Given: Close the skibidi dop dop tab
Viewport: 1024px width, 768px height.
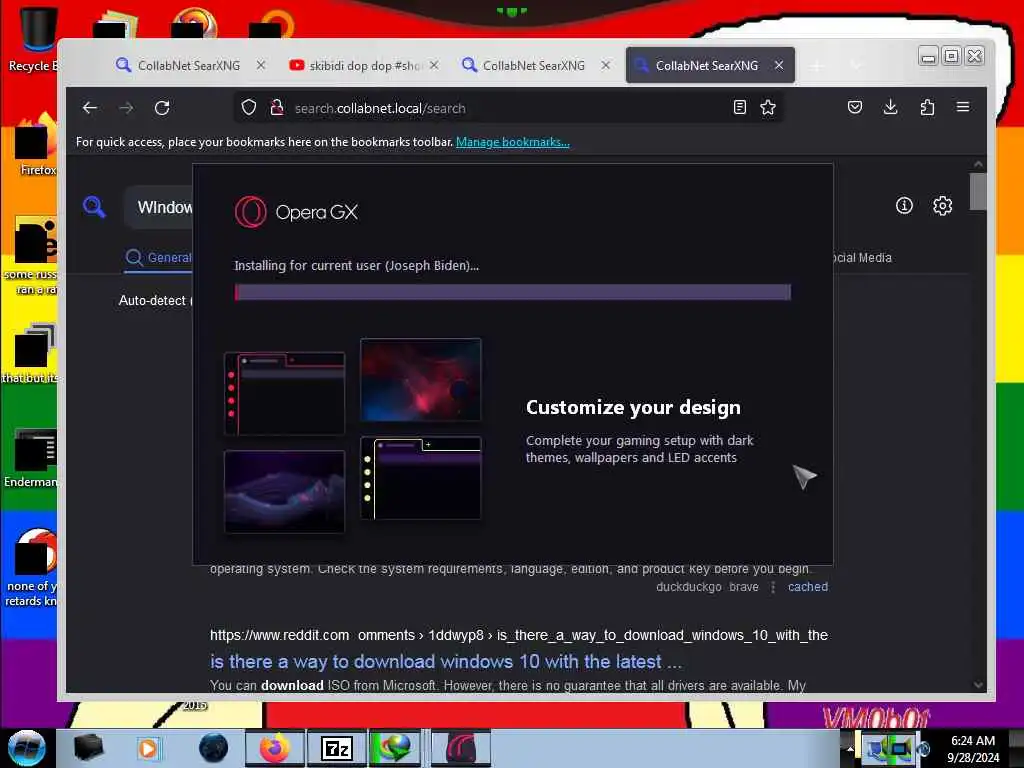Looking at the screenshot, I should tap(434, 65).
